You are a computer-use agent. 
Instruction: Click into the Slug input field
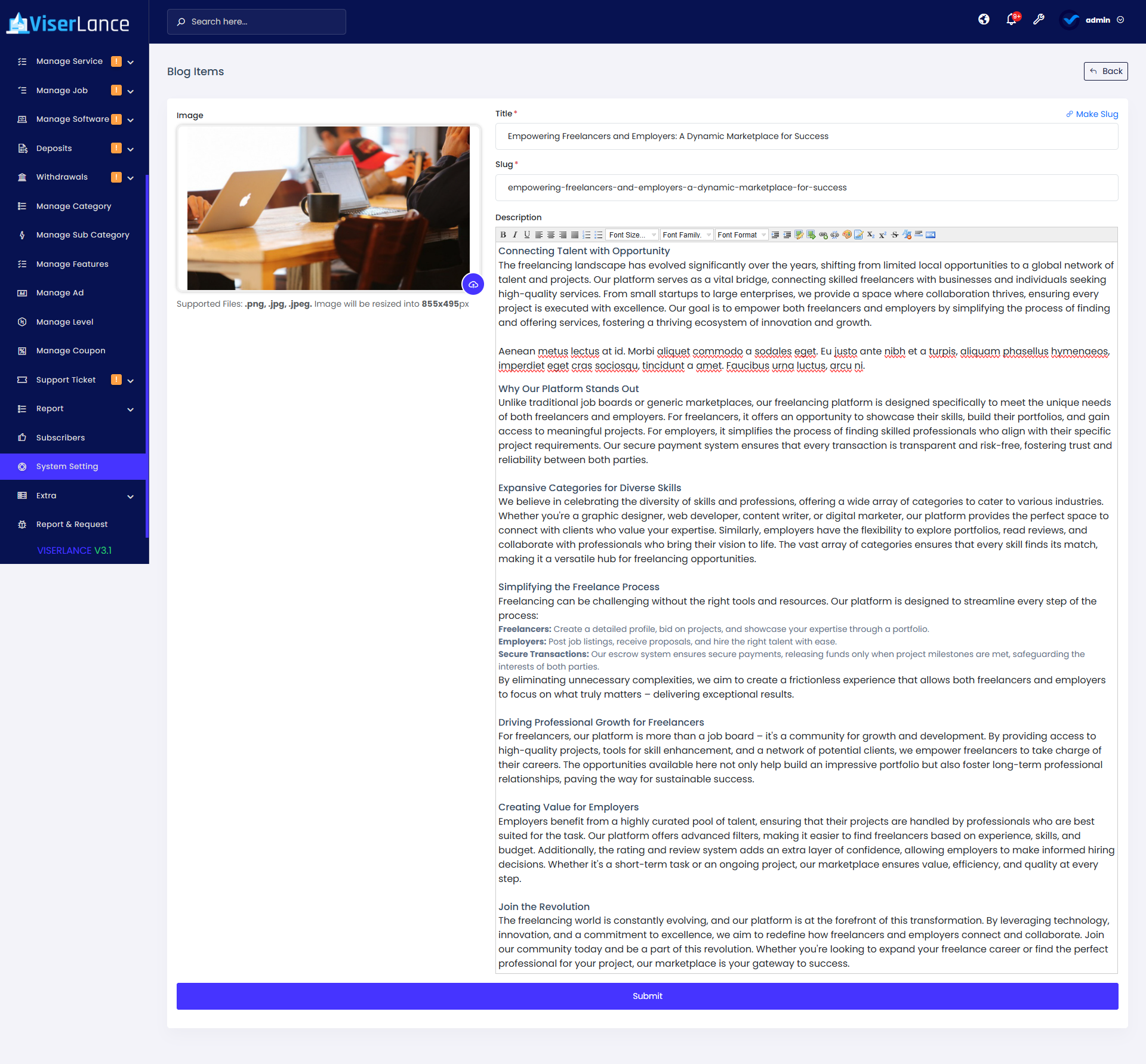pyautogui.click(x=806, y=188)
